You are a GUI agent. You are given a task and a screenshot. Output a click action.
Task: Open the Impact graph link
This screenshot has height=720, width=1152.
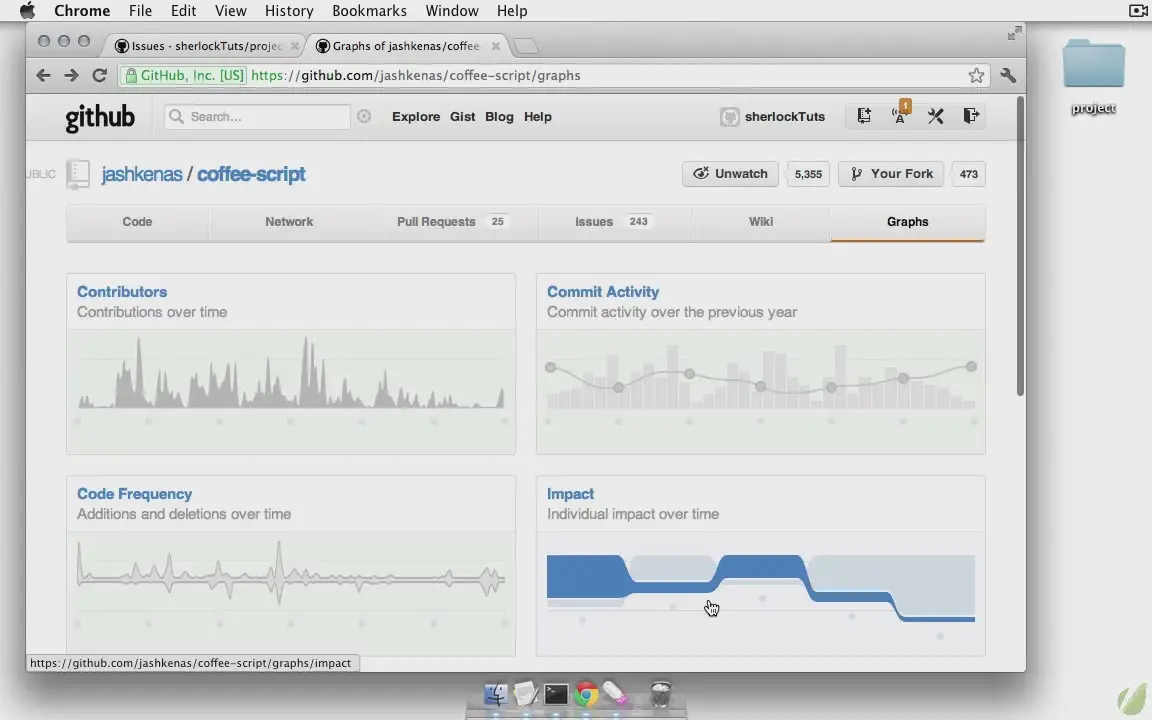[x=570, y=494]
